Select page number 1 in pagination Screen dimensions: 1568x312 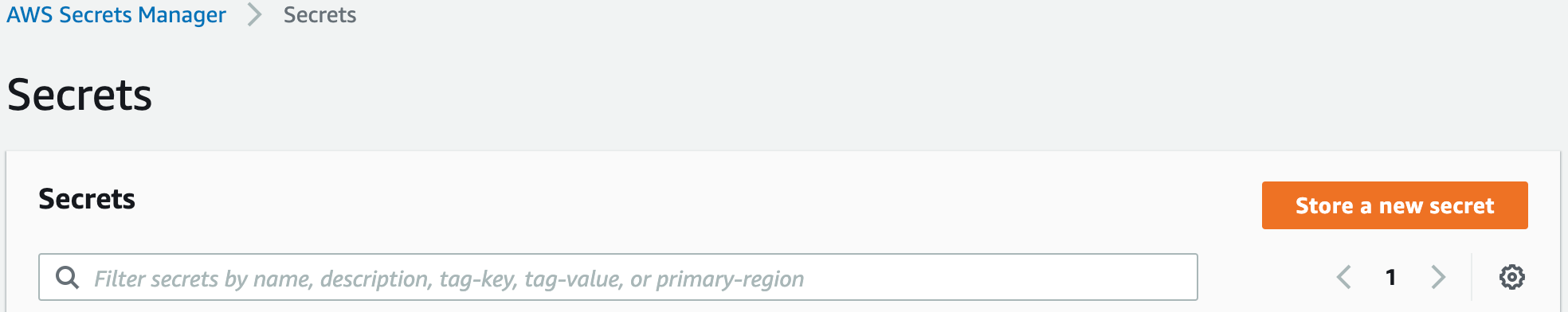1390,277
